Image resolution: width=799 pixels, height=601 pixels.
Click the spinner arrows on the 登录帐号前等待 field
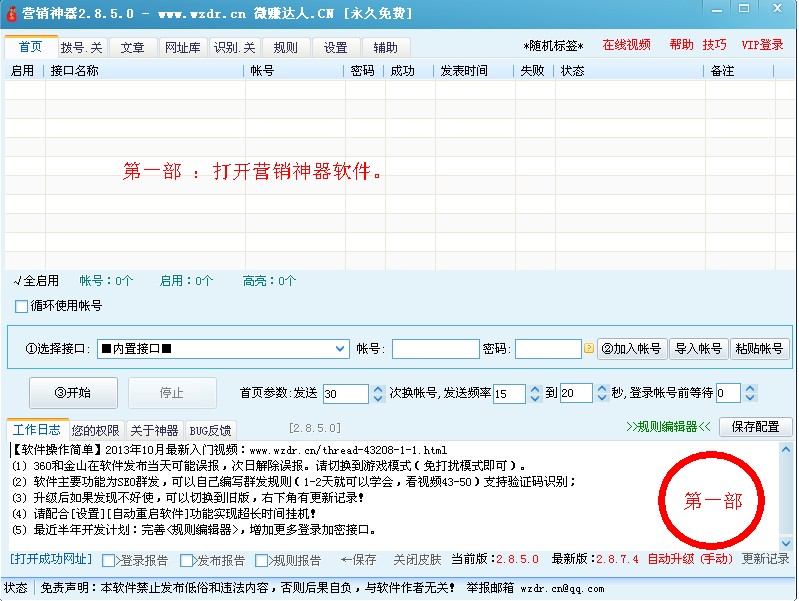[750, 393]
